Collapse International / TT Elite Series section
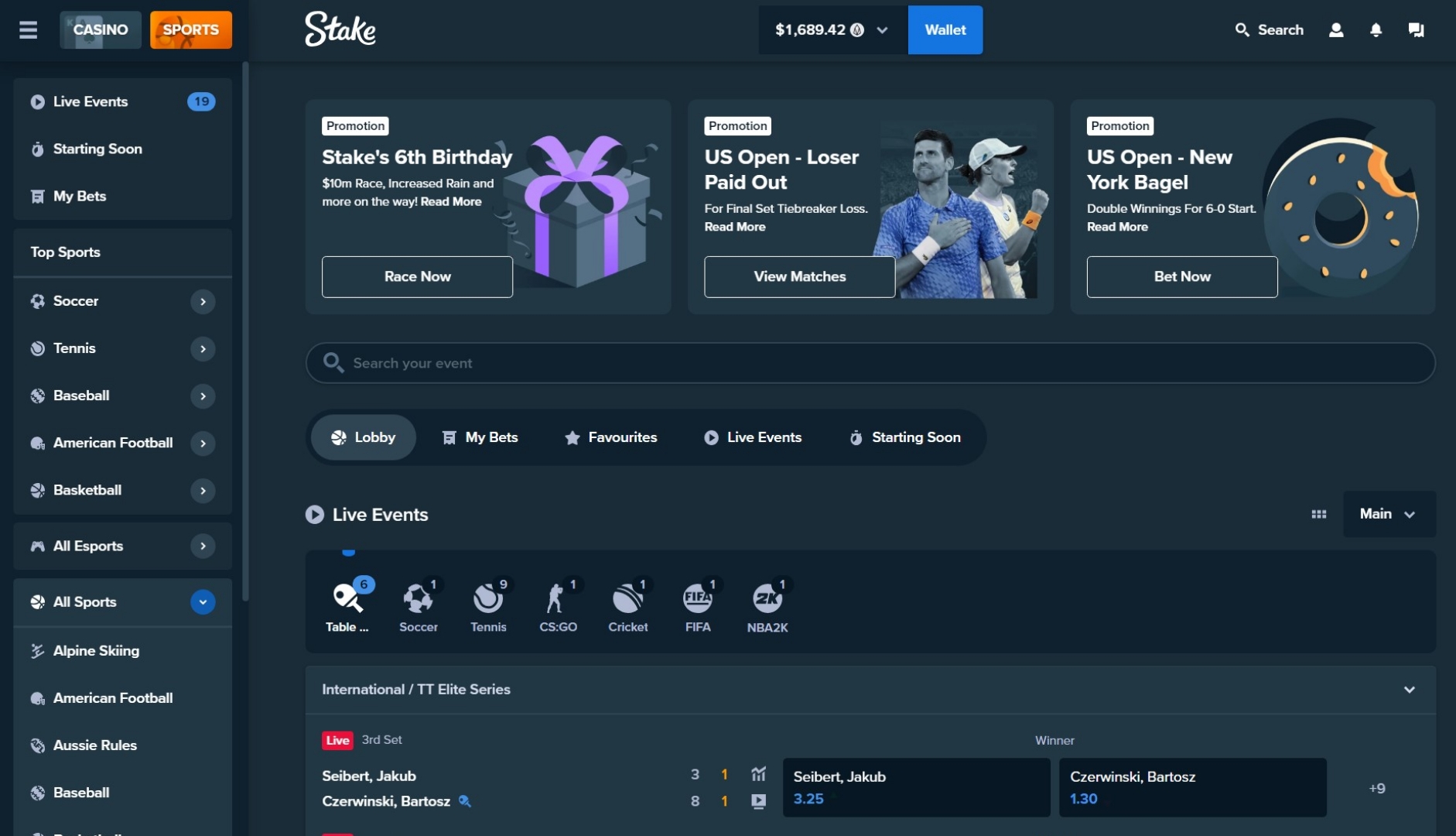 (x=1410, y=690)
